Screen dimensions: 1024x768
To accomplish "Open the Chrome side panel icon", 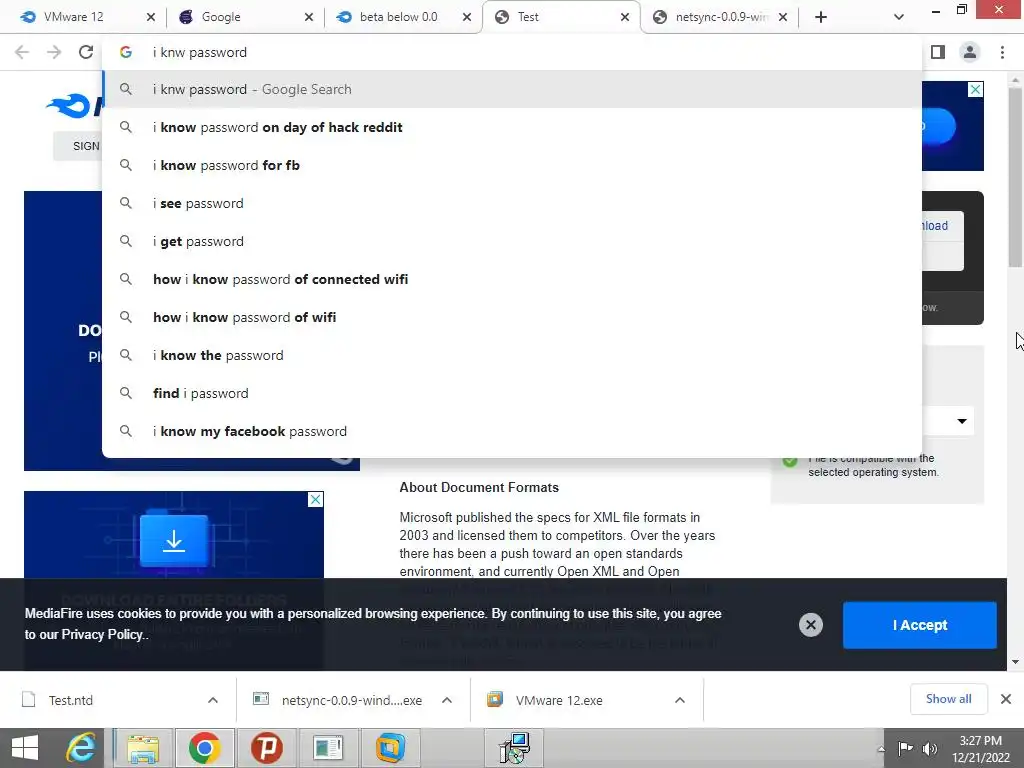I will [x=938, y=52].
